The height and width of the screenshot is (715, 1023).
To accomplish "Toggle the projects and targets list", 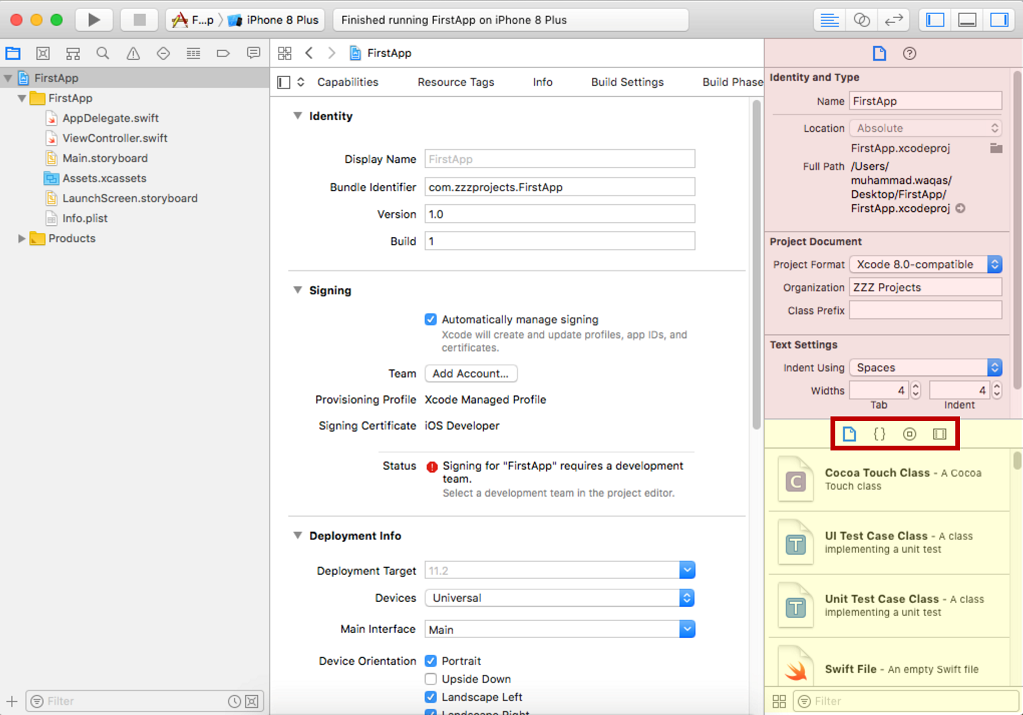I will pos(283,82).
